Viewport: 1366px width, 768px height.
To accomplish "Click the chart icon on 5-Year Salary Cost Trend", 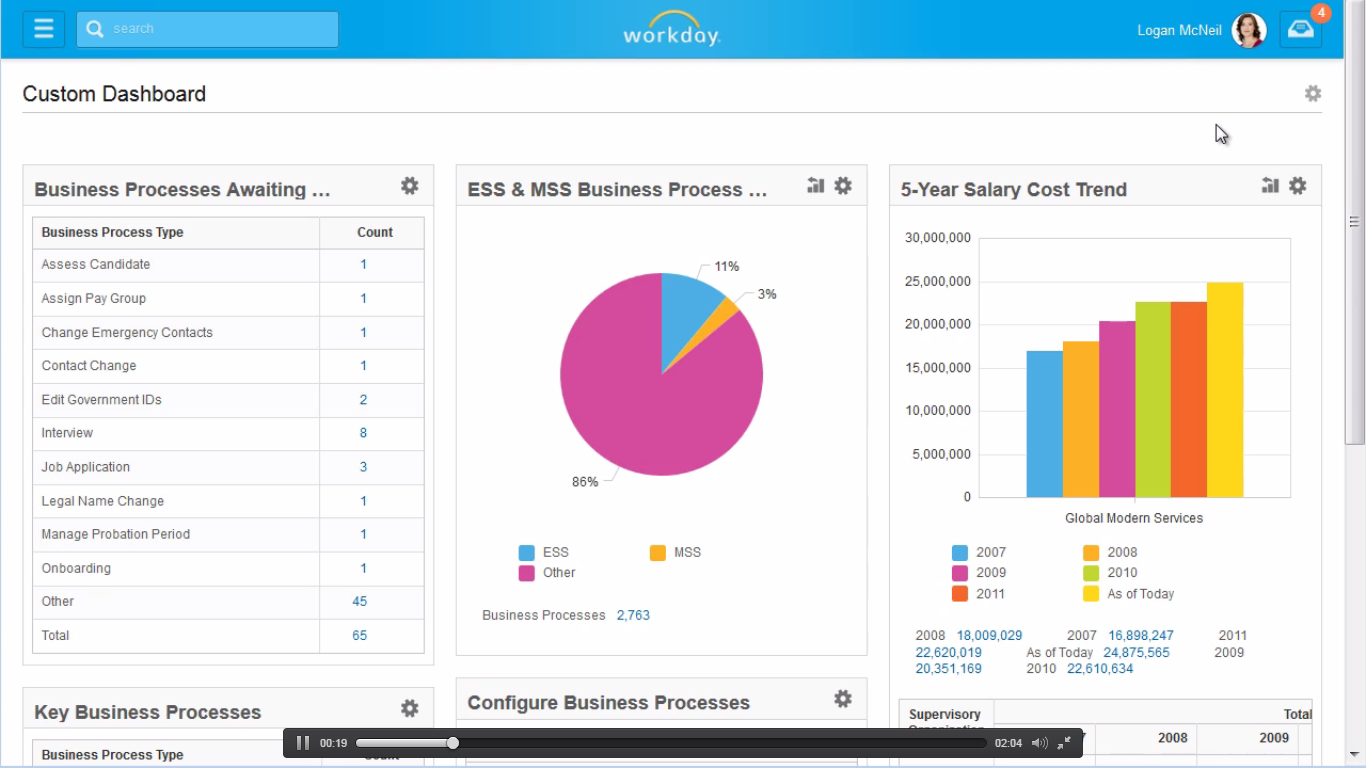I will tap(1269, 185).
